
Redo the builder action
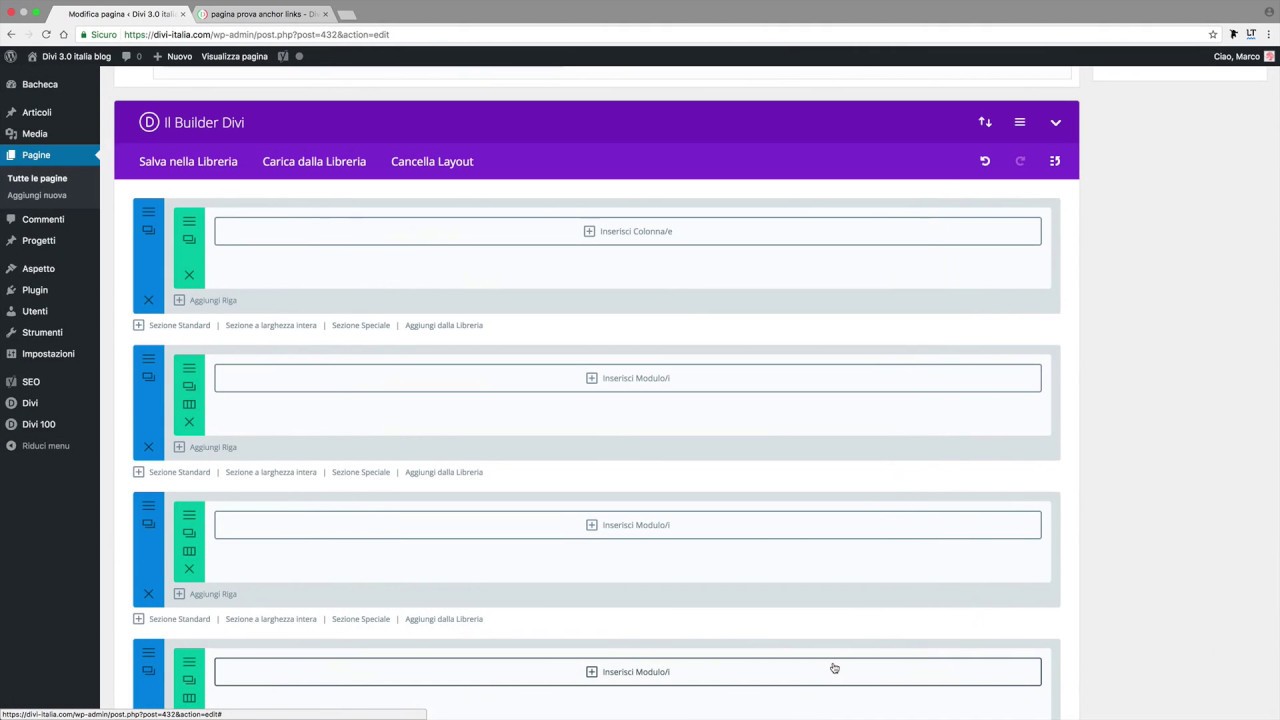[1020, 161]
